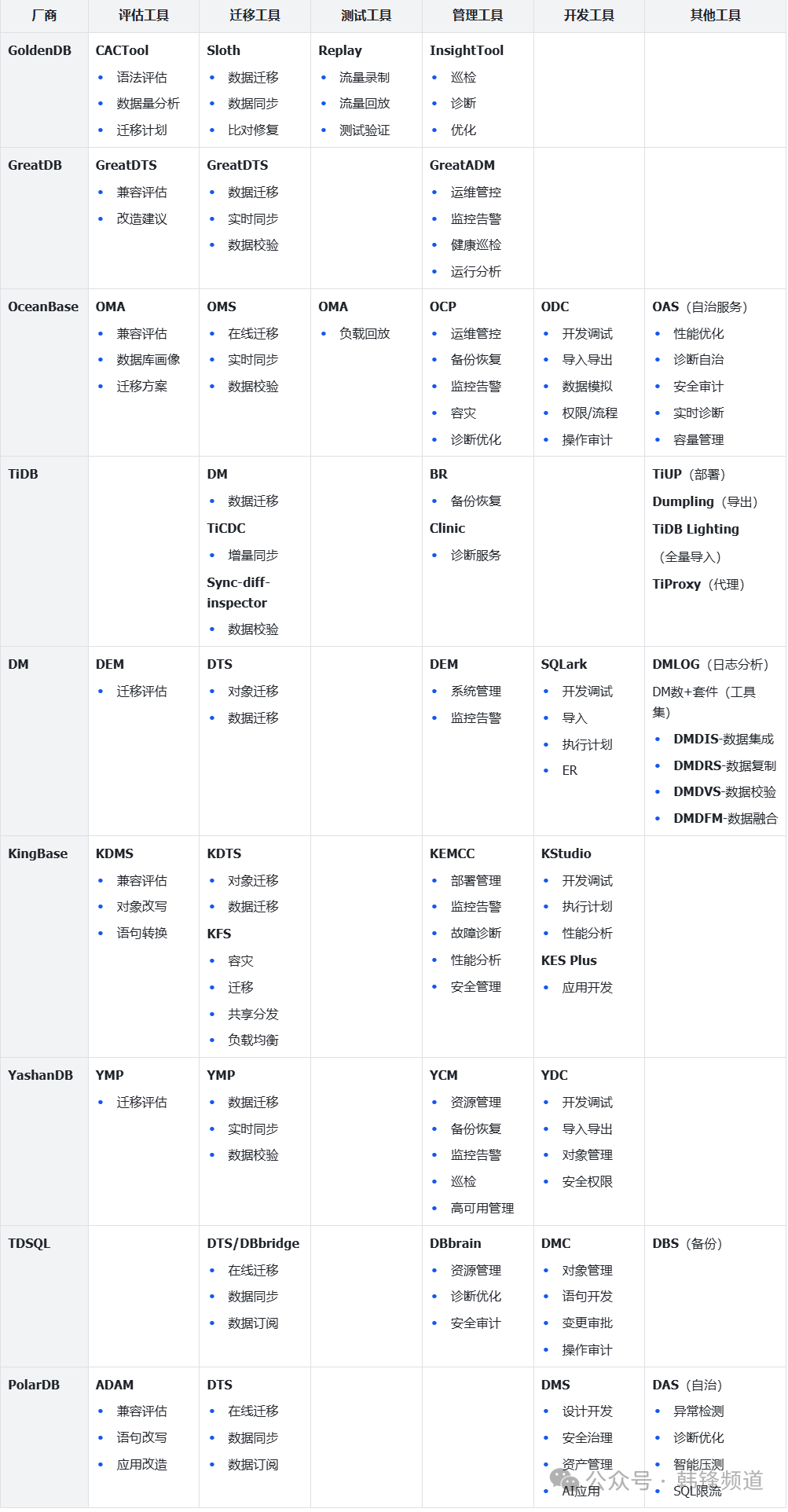Click the ODC tool name
The image size is (788, 1512).
[555, 306]
